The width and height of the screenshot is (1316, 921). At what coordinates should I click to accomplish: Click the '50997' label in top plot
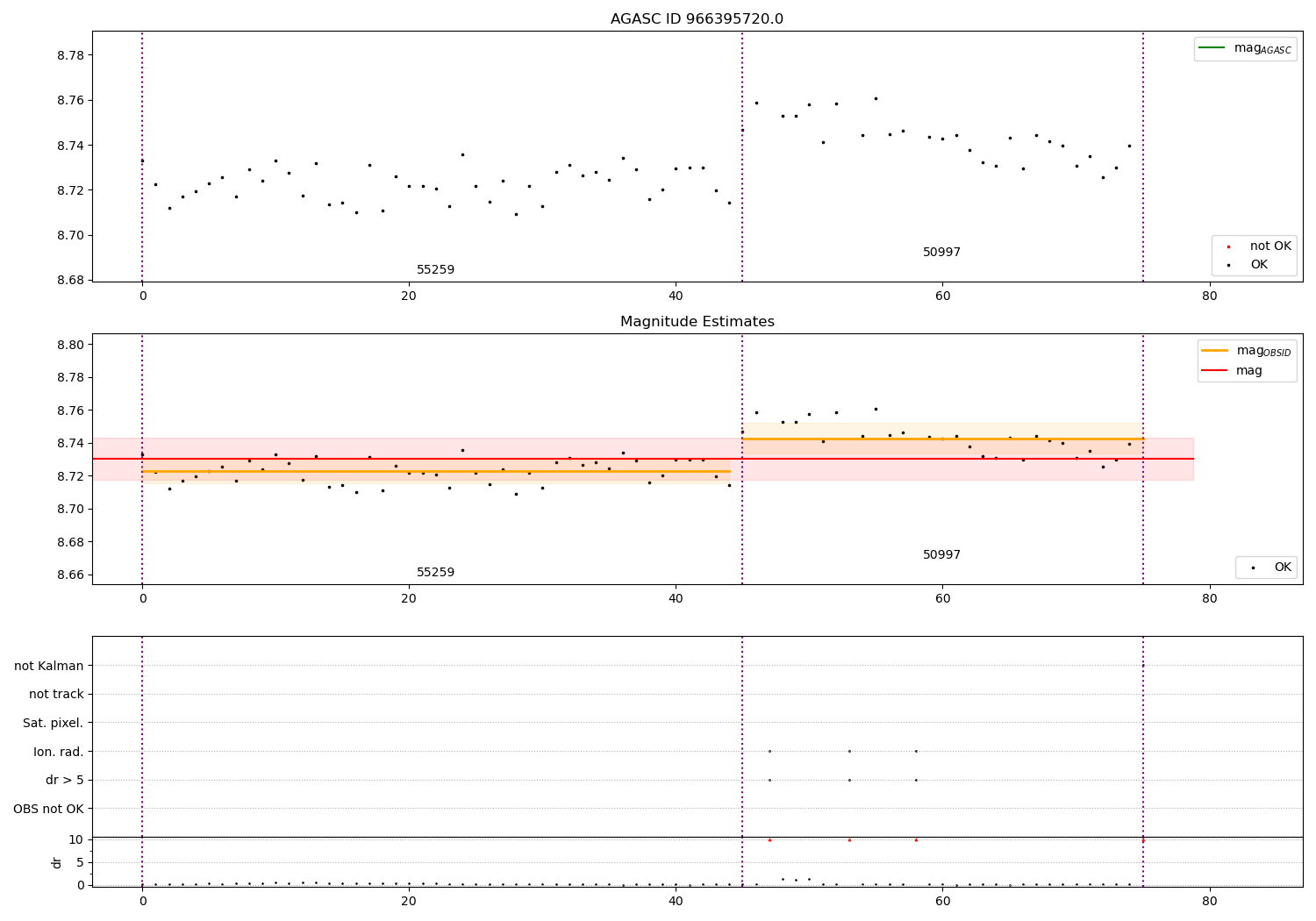(x=941, y=253)
